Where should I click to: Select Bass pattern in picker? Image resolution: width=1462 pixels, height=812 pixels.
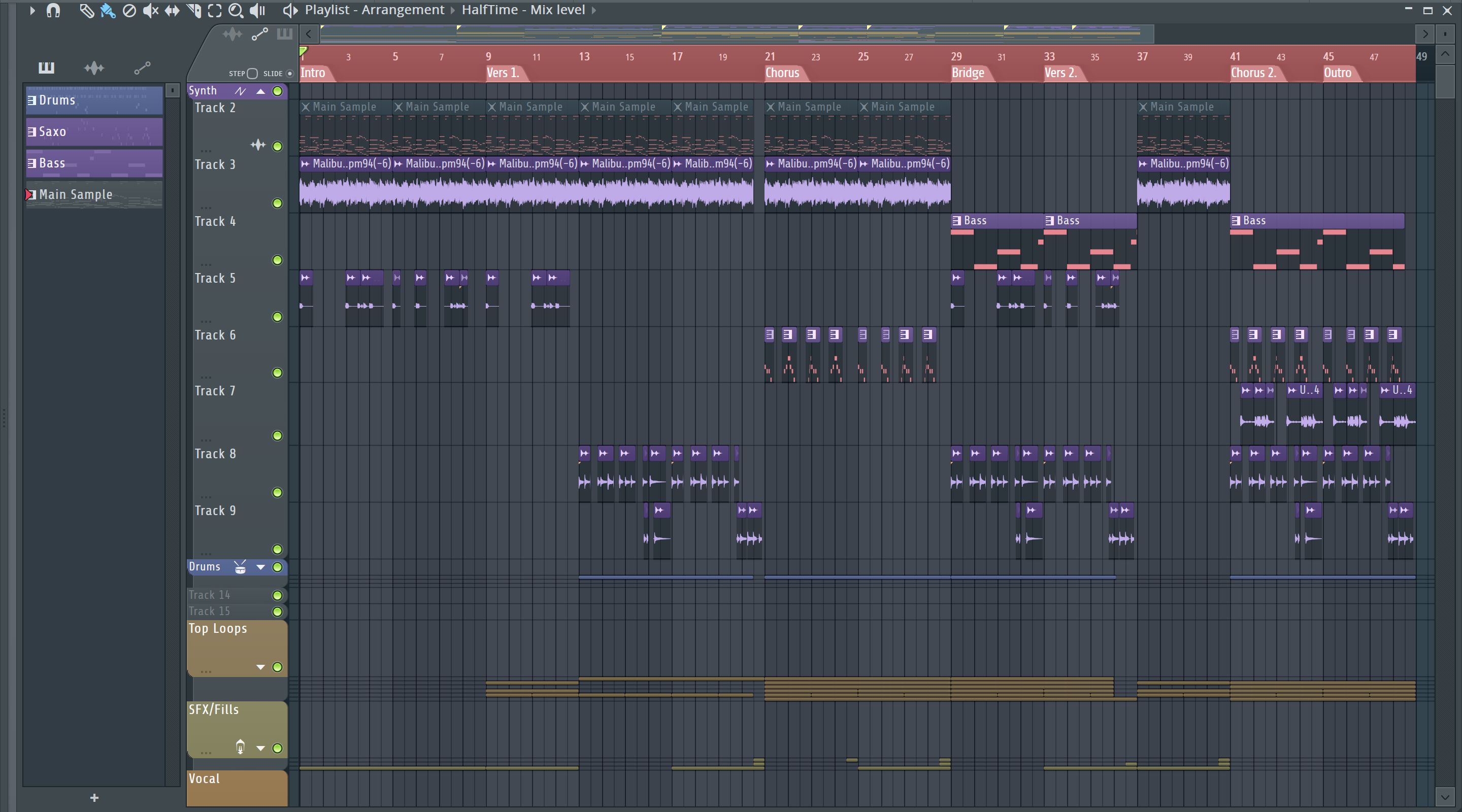click(x=94, y=163)
